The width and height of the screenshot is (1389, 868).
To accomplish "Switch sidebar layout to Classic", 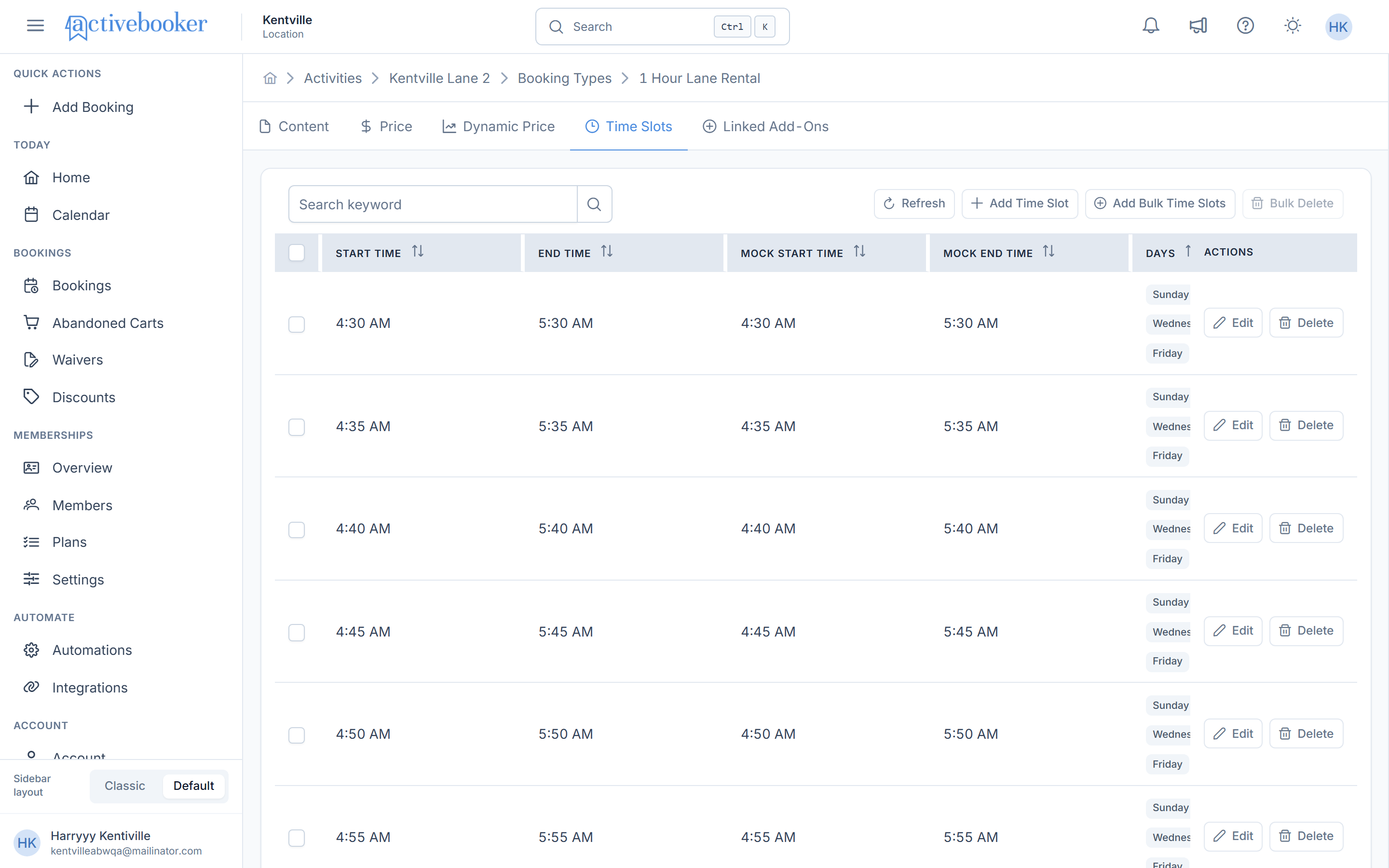I will pos(124,786).
